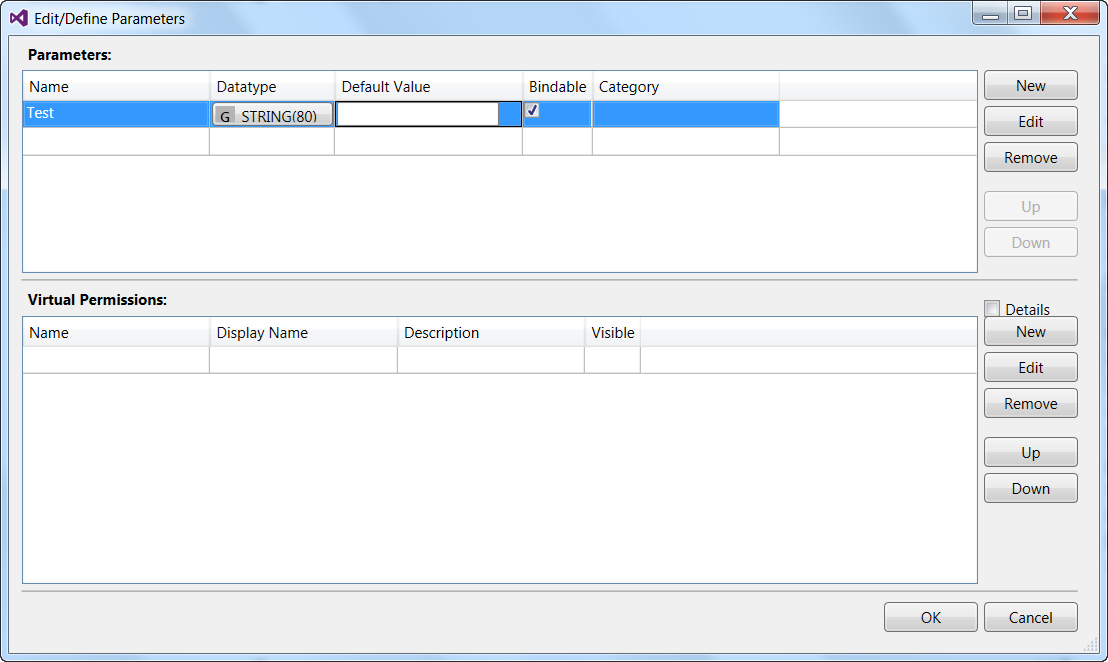The width and height of the screenshot is (1108, 662).
Task: Remove the selected parameter
Action: tap(1030, 158)
